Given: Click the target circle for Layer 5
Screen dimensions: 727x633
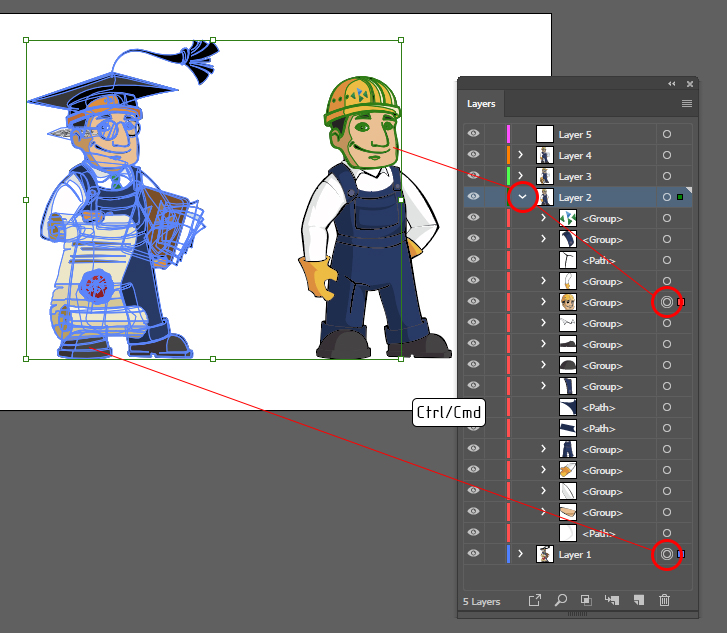Looking at the screenshot, I should 667,134.
